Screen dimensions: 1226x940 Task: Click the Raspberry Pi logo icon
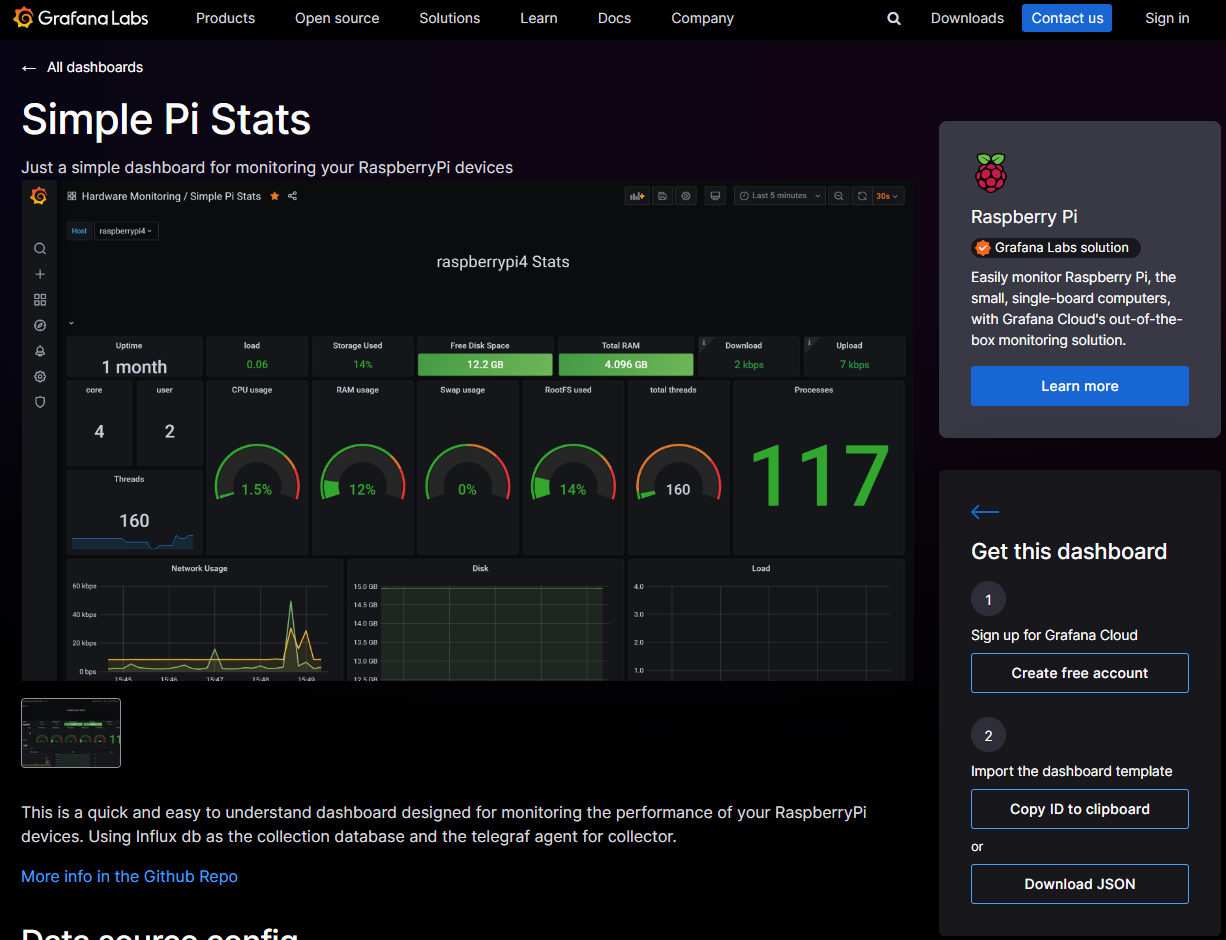click(990, 172)
